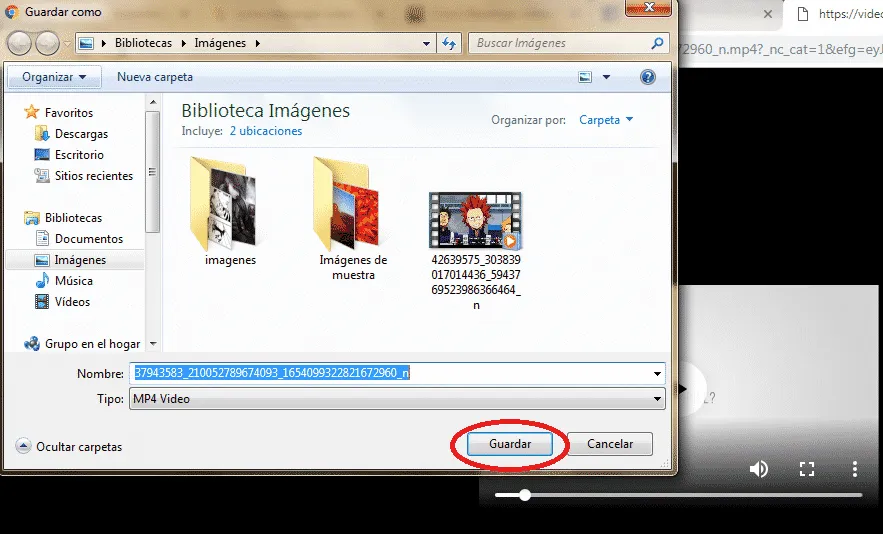Click the sidebar scroll up arrow
Viewport: 883px width, 534px height.
tap(153, 102)
